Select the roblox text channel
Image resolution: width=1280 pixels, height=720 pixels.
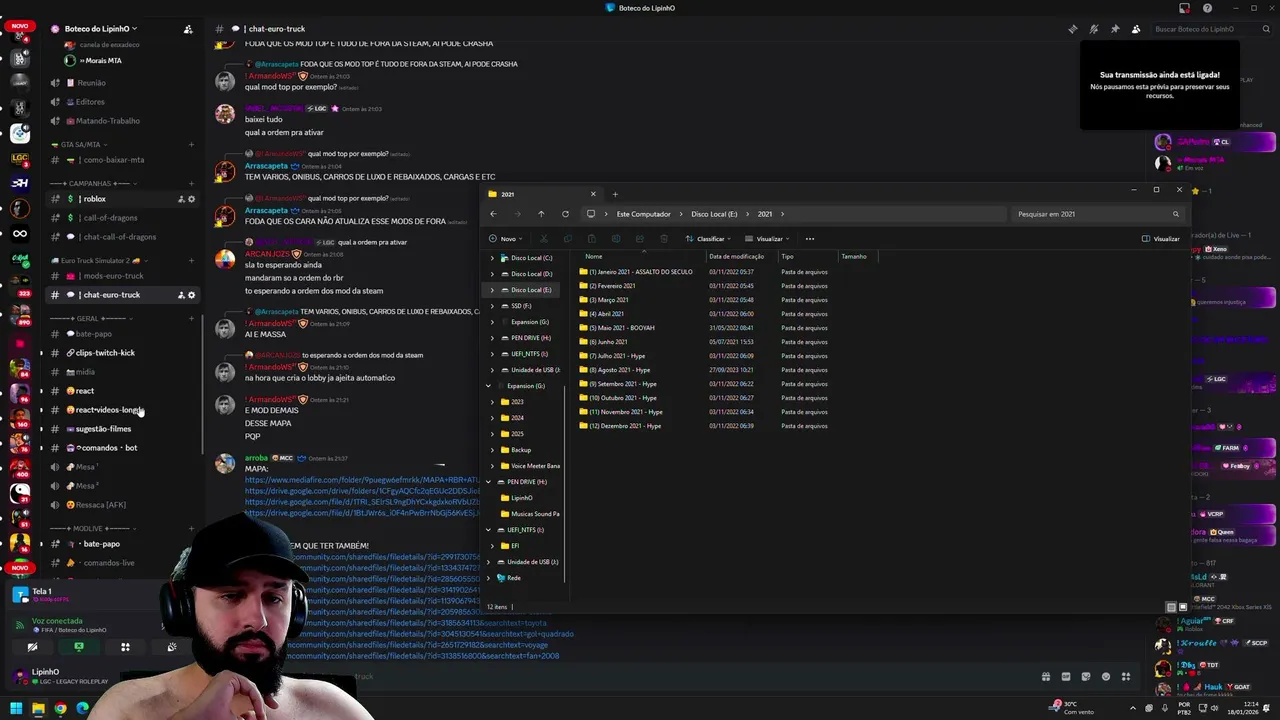tap(122, 199)
